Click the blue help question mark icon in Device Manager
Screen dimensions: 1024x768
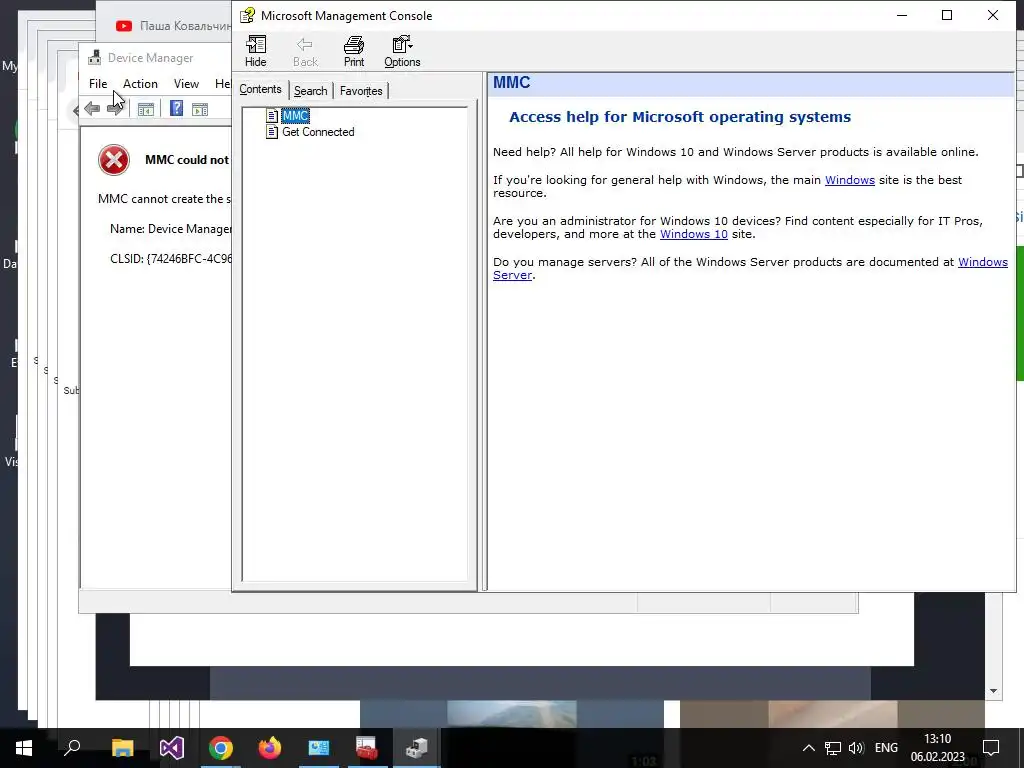(176, 108)
